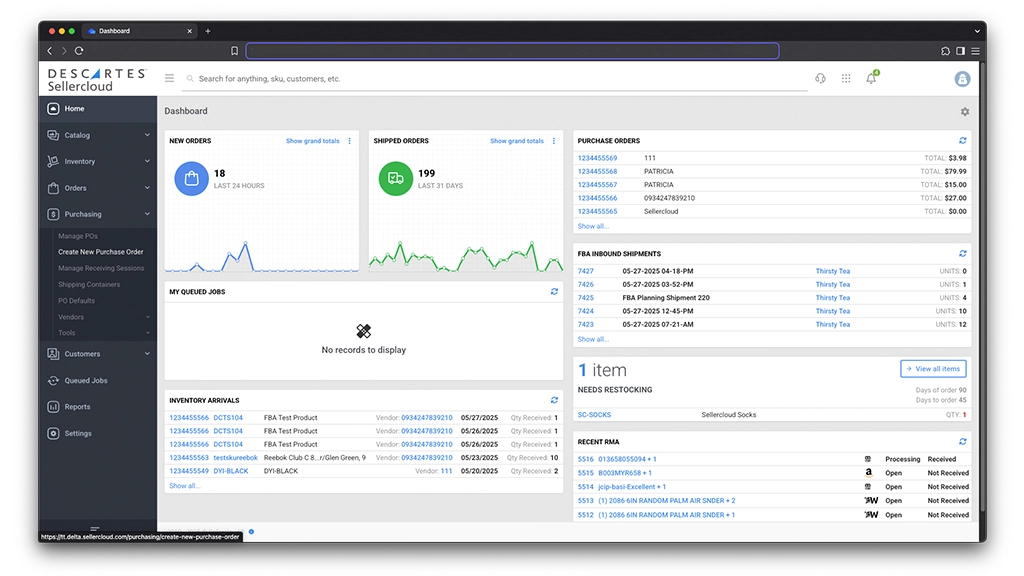Click the user account avatar icon

[x=961, y=78]
